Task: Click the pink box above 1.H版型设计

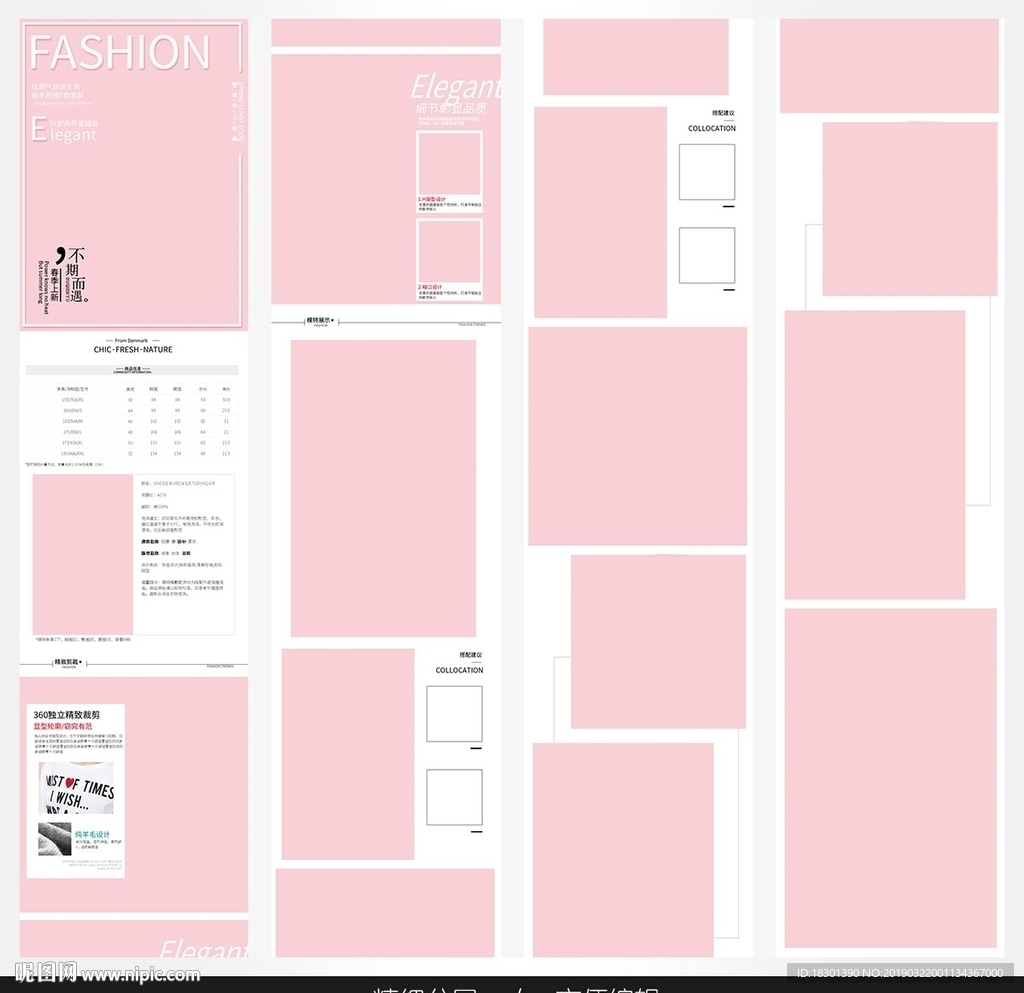Action: (449, 163)
